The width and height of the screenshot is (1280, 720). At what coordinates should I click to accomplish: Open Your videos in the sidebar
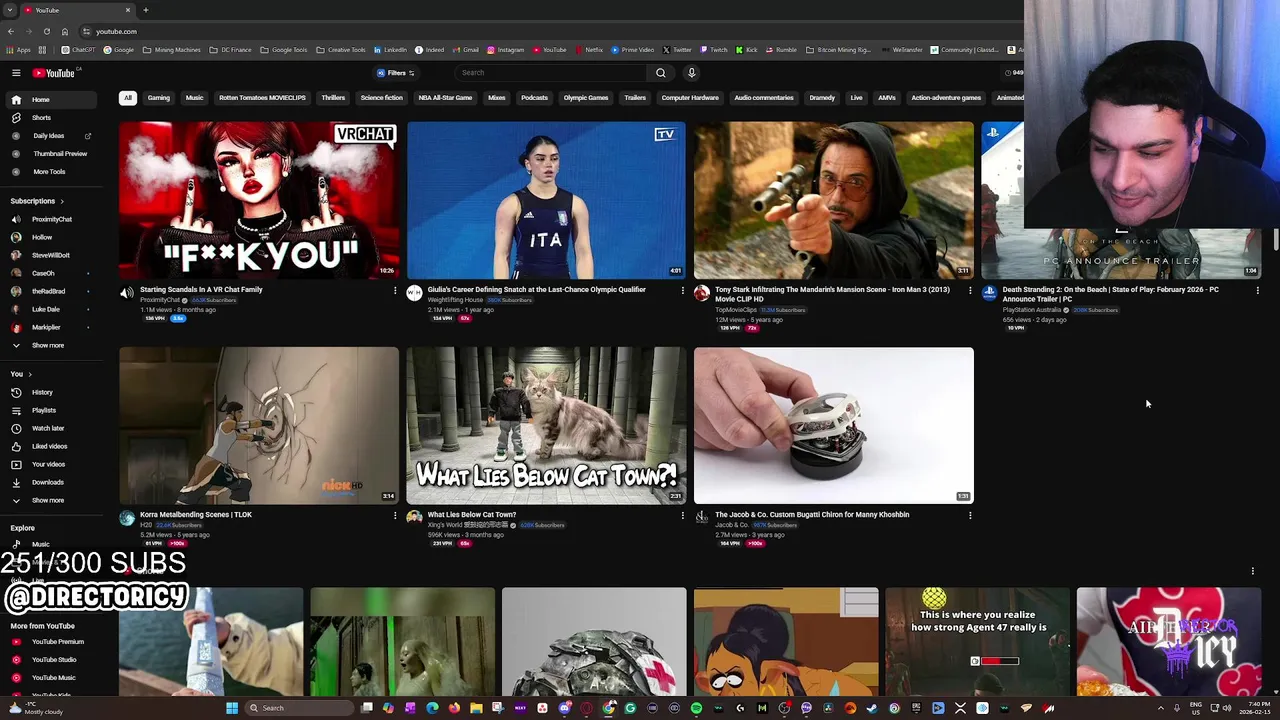(50, 464)
